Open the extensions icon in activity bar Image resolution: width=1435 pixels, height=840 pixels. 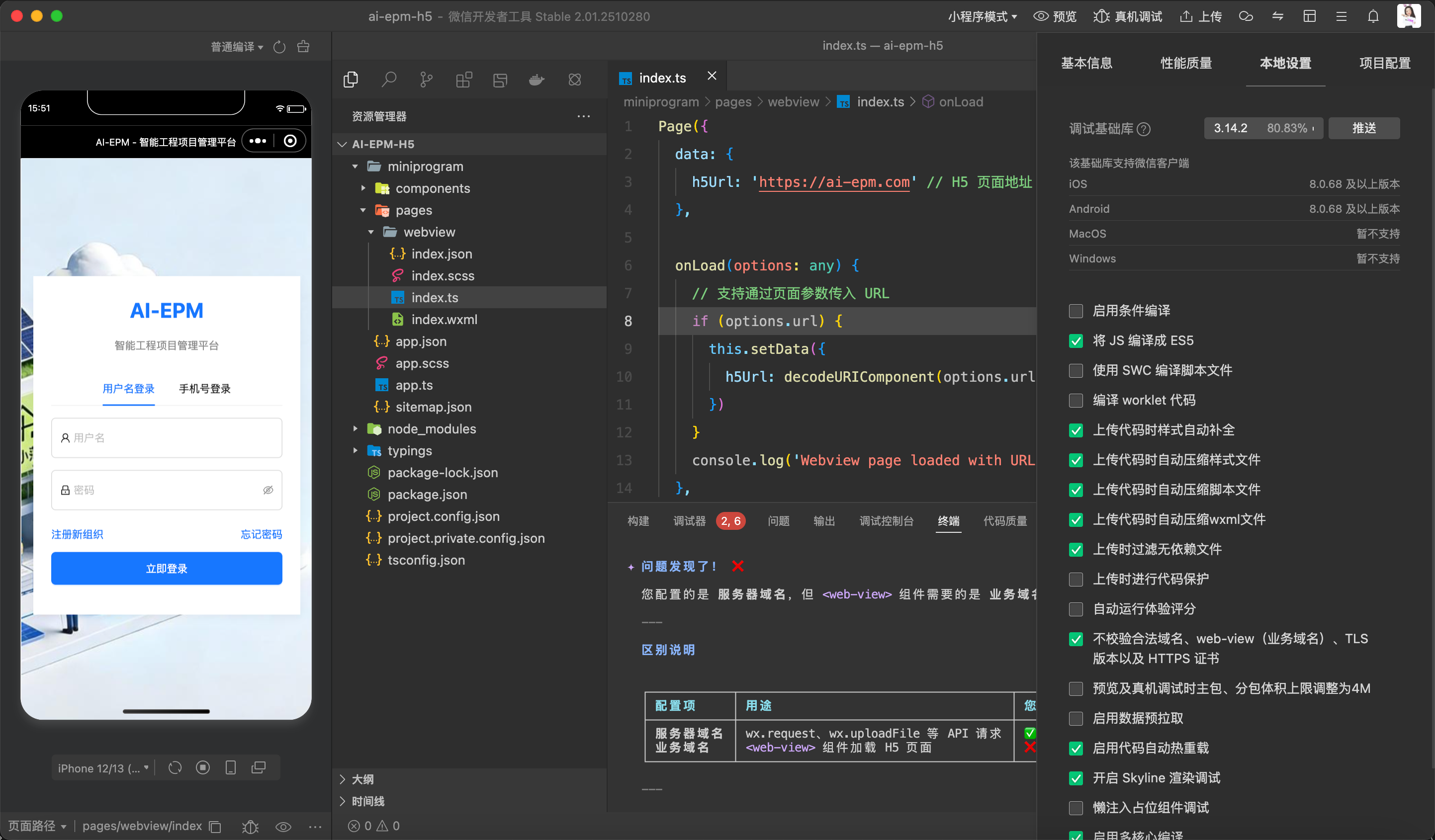463,79
